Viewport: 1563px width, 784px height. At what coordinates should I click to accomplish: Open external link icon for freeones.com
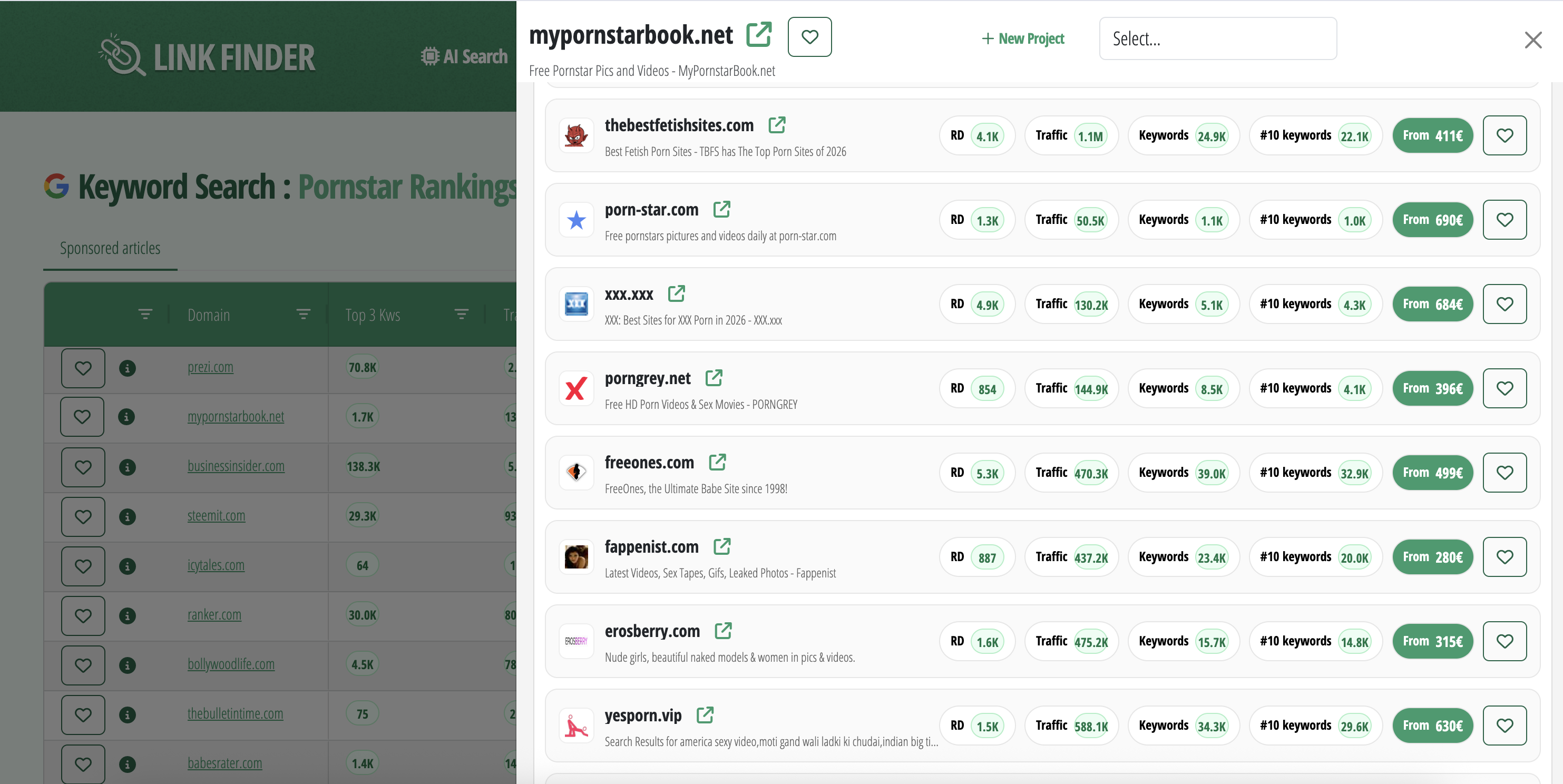[x=717, y=463]
